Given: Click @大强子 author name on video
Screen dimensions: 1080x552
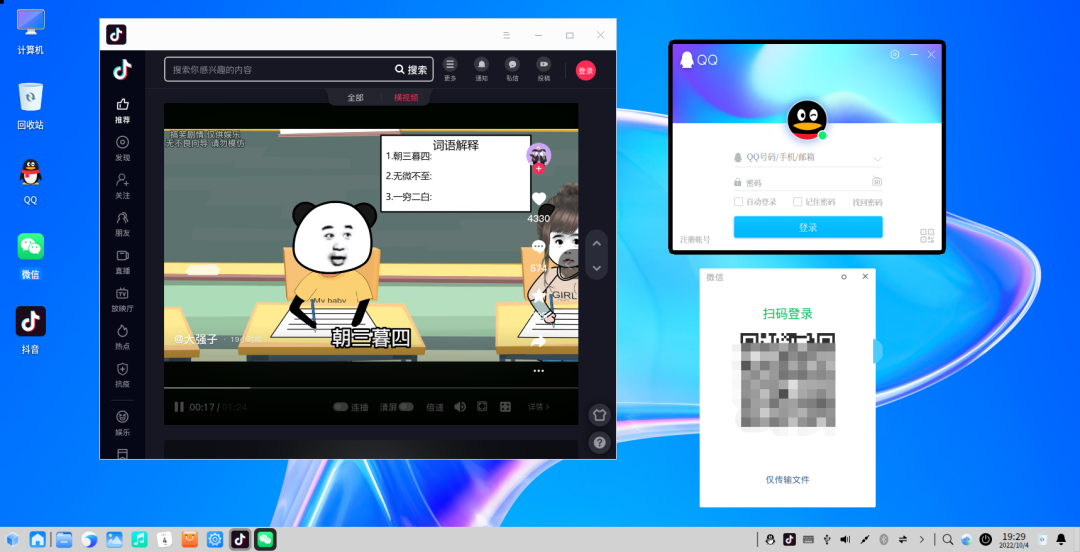Looking at the screenshot, I should 196,339.
